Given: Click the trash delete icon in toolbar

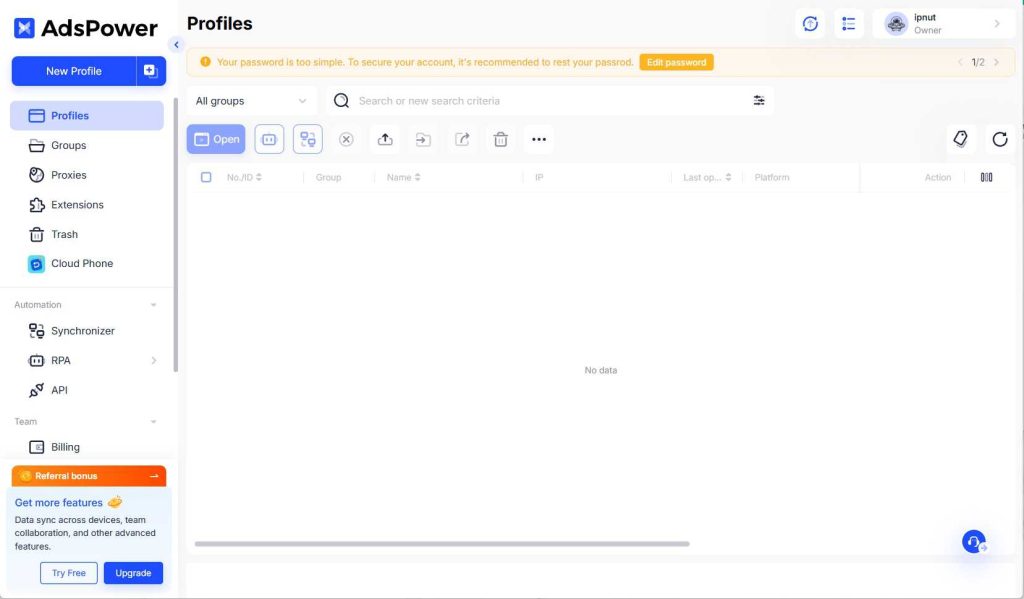Looking at the screenshot, I should click(x=501, y=140).
